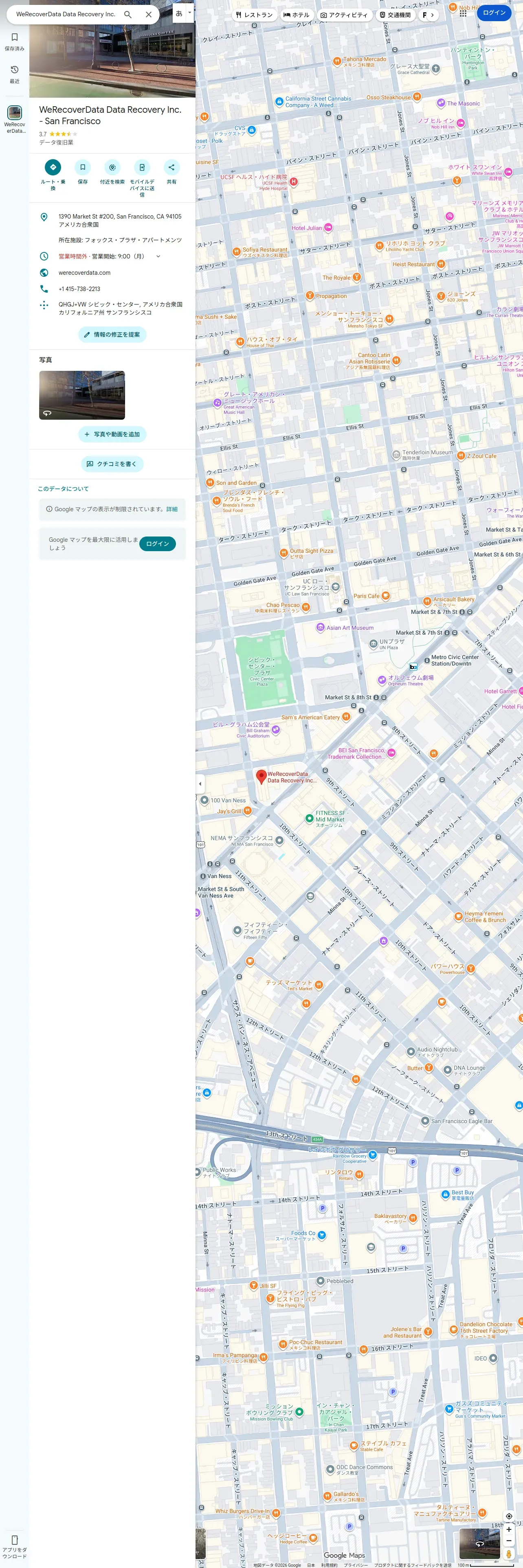Click the ログイン button in the side panel

pyautogui.click(x=158, y=543)
